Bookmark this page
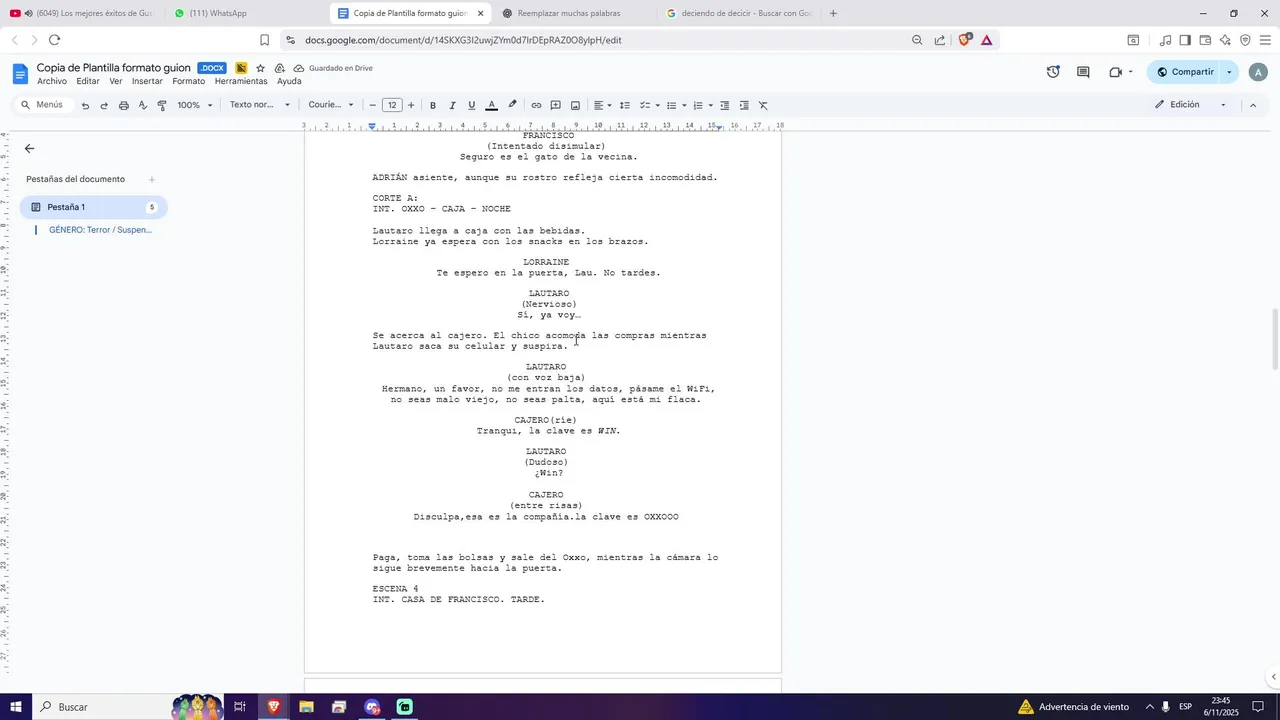The image size is (1280, 720). point(264,40)
